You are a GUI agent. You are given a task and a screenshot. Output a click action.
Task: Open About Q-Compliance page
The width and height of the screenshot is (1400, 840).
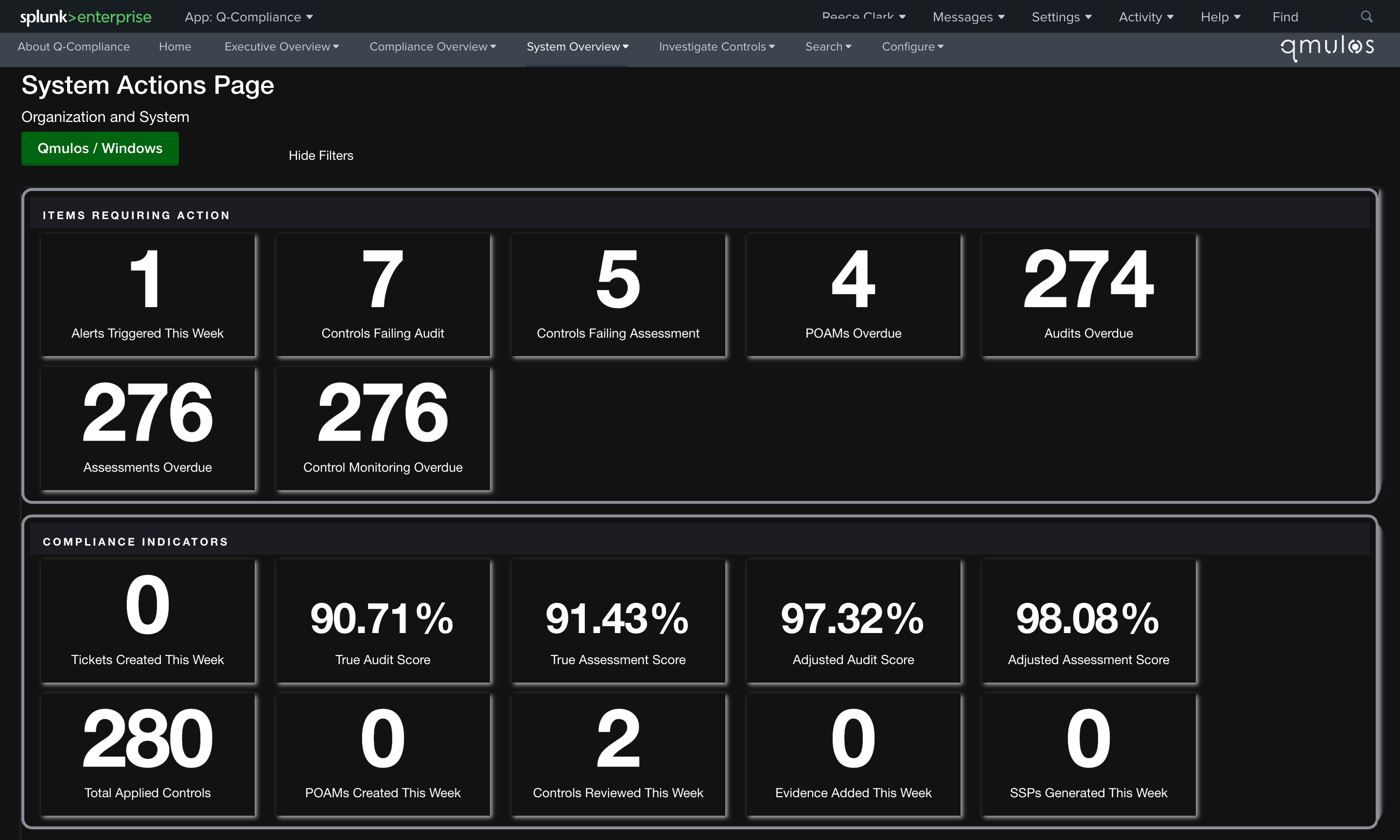coord(73,47)
